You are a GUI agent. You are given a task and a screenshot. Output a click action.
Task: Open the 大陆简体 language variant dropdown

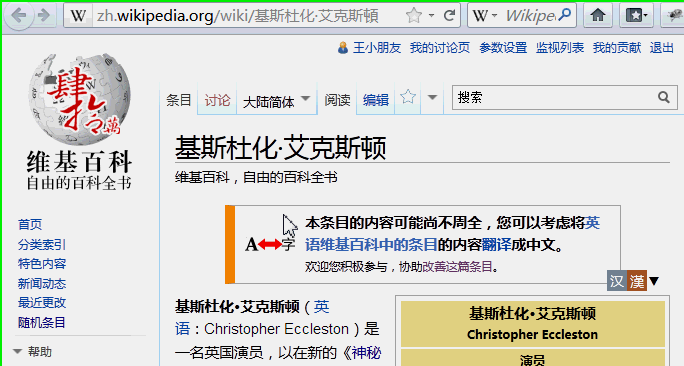(277, 101)
